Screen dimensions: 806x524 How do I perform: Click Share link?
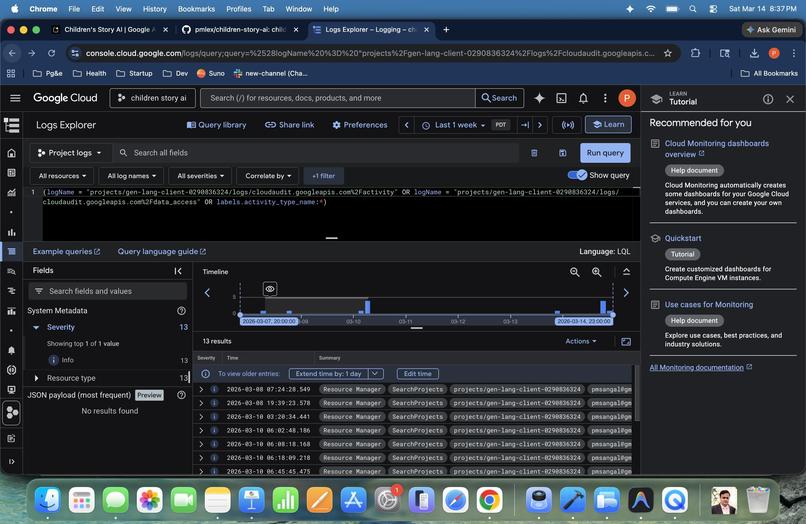289,125
